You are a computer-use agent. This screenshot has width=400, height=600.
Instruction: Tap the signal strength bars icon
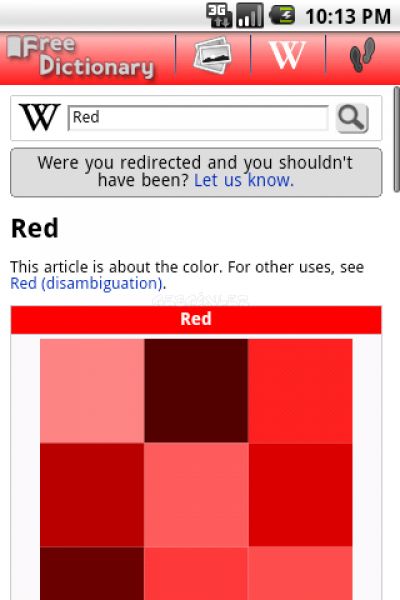pyautogui.click(x=250, y=16)
